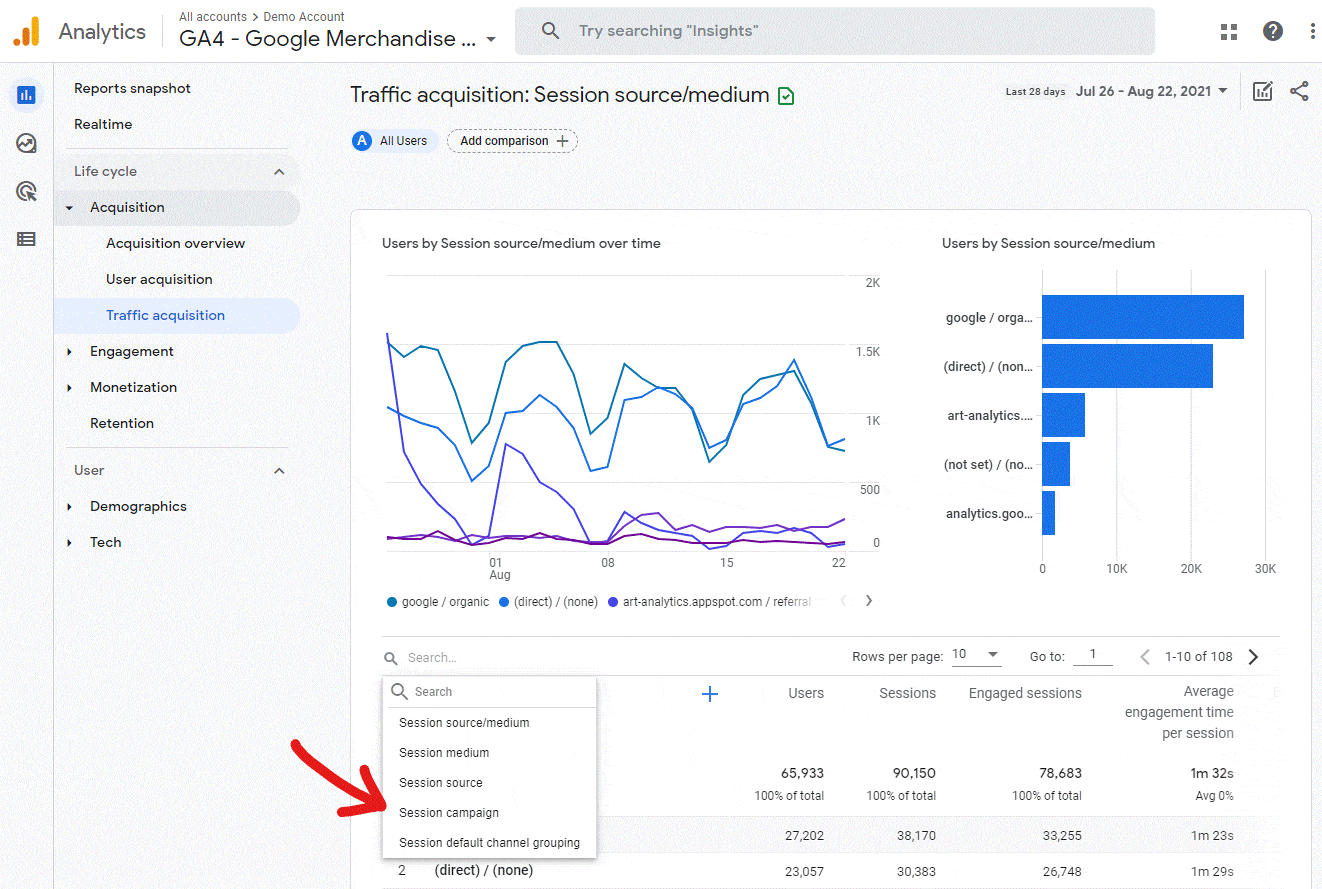Open the Google apps grid
This screenshot has width=1322, height=889.
pyautogui.click(x=1229, y=31)
